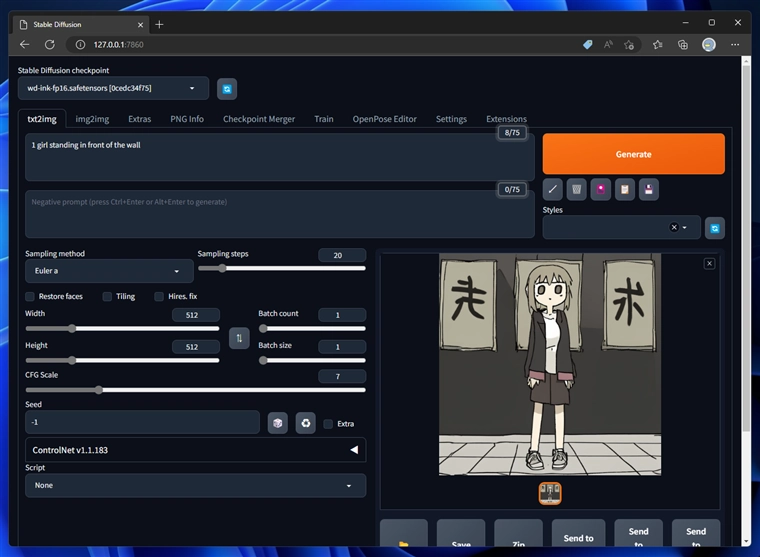This screenshot has width=760, height=557.
Task: Swap width and height with arrows icon
Action: (239, 338)
